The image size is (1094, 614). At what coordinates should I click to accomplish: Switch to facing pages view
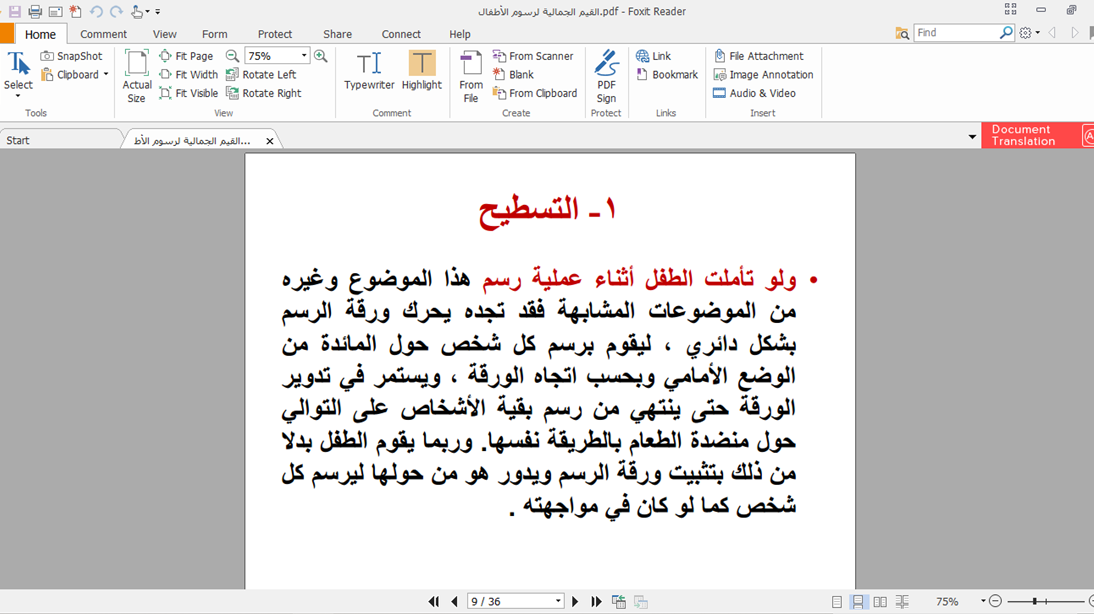[880, 602]
